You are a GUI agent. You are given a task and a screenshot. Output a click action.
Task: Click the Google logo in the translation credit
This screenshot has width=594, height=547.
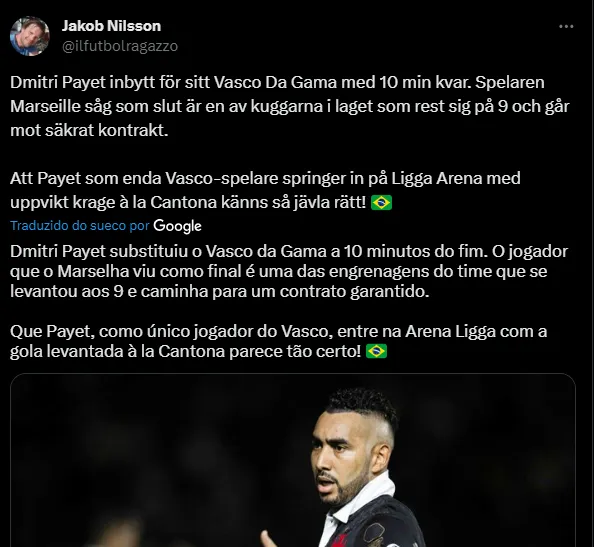177,226
